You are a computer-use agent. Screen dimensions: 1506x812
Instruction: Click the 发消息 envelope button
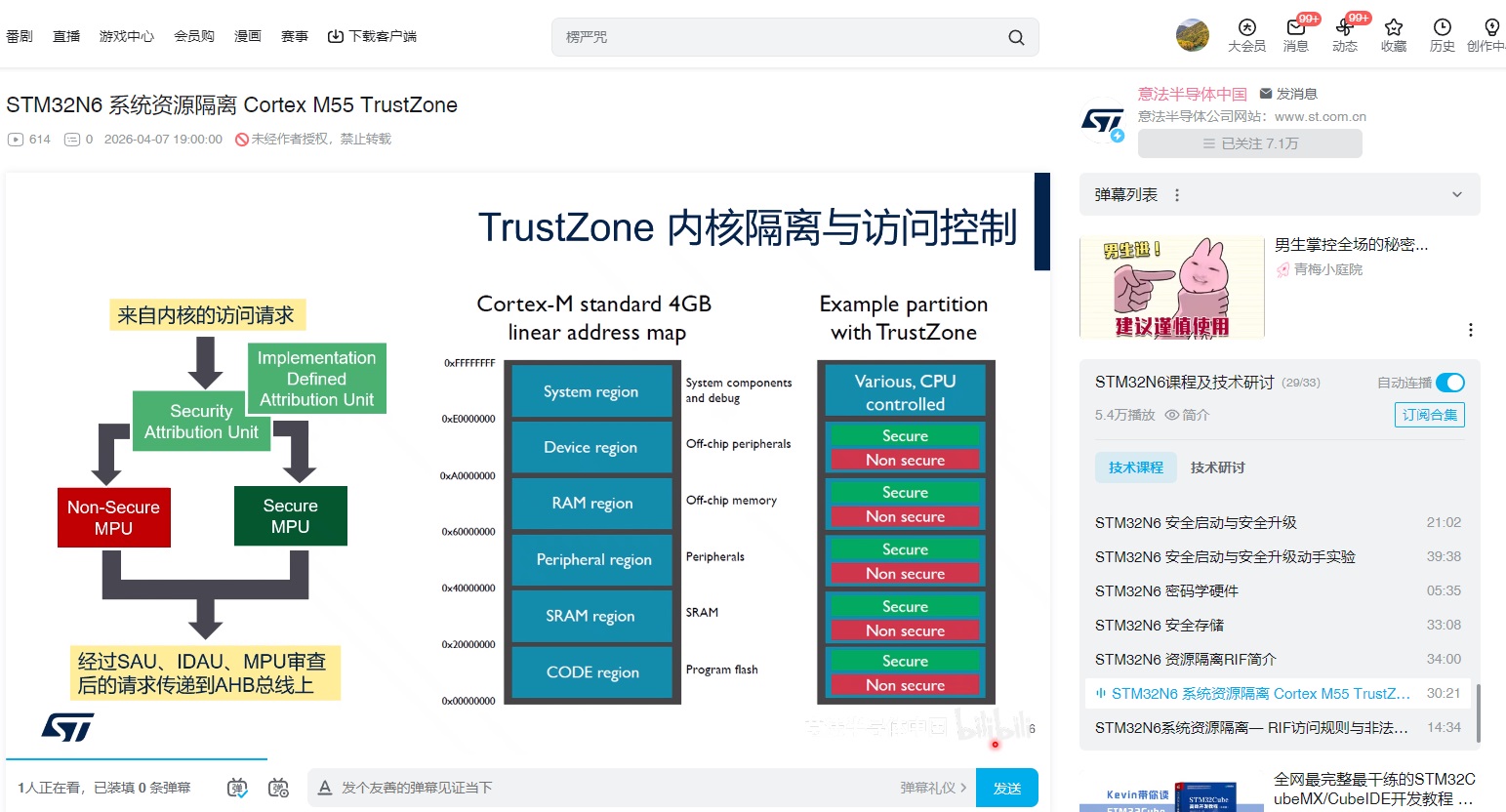(1288, 94)
